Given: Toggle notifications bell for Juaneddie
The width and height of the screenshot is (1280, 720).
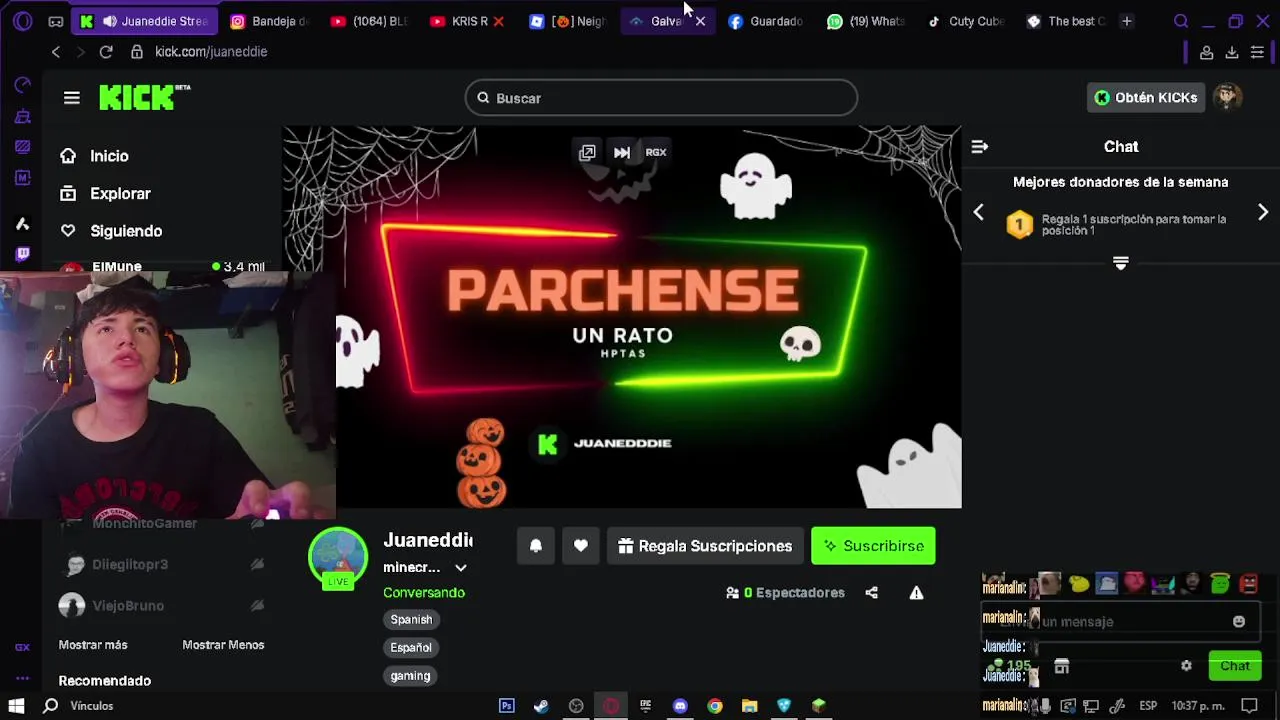Looking at the screenshot, I should (536, 546).
